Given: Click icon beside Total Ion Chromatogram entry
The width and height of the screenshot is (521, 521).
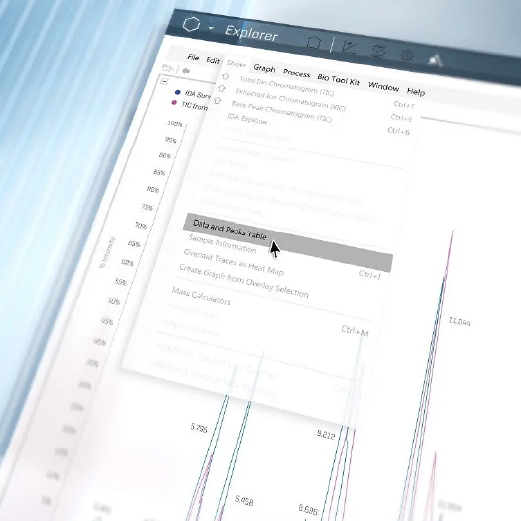Looking at the screenshot, I should click(x=225, y=76).
